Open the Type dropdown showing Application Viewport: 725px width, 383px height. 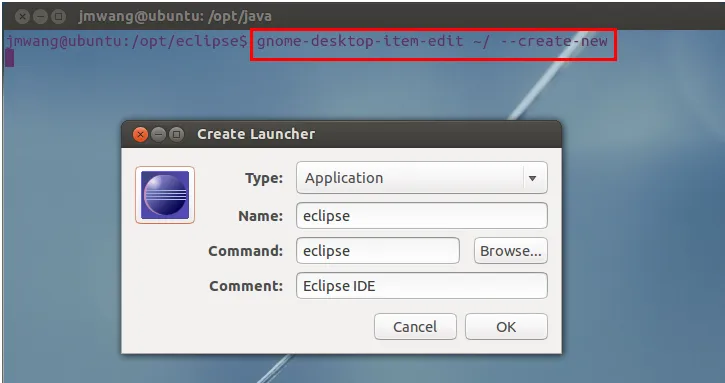tap(422, 178)
